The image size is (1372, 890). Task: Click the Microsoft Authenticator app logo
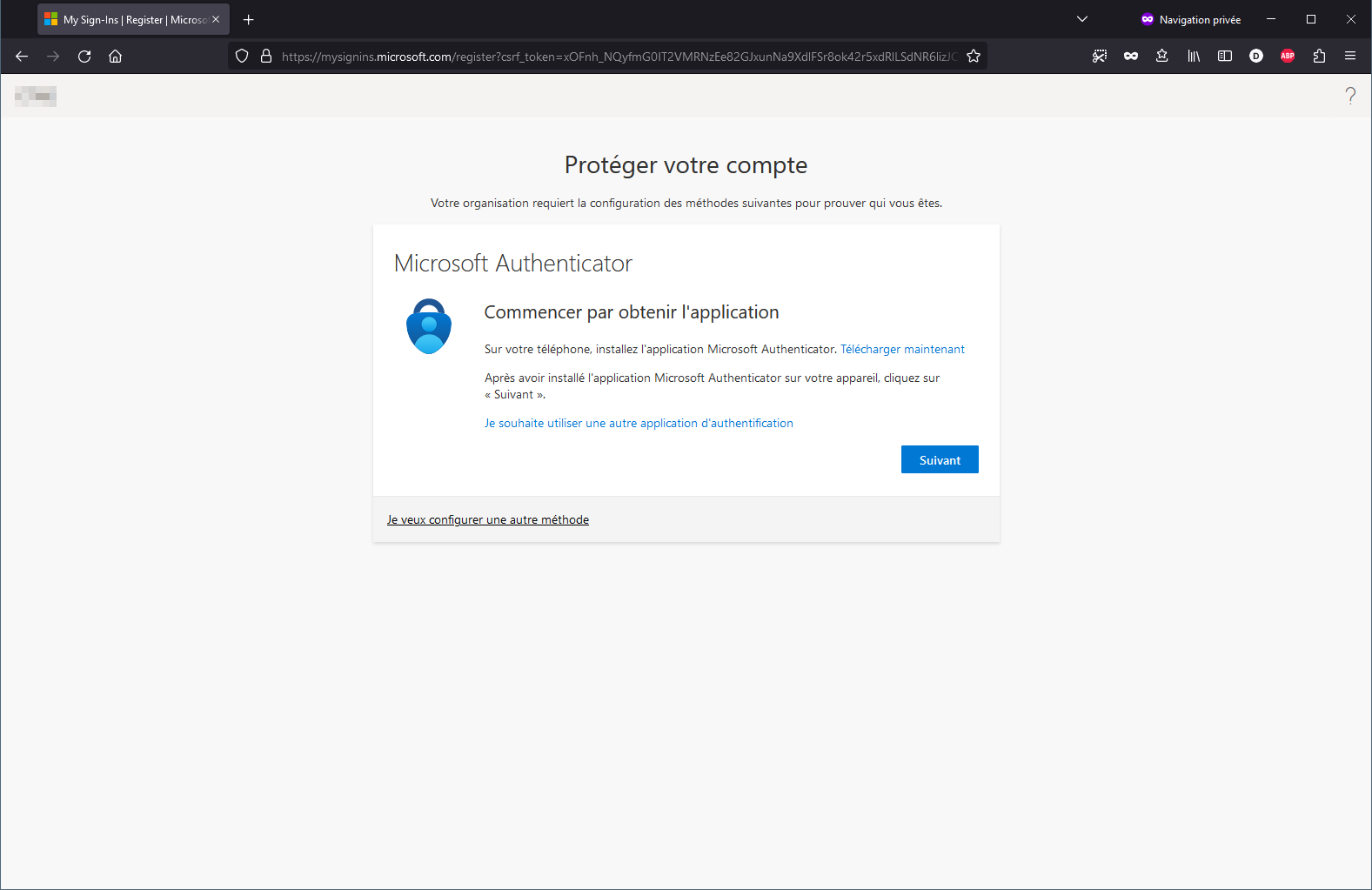429,326
